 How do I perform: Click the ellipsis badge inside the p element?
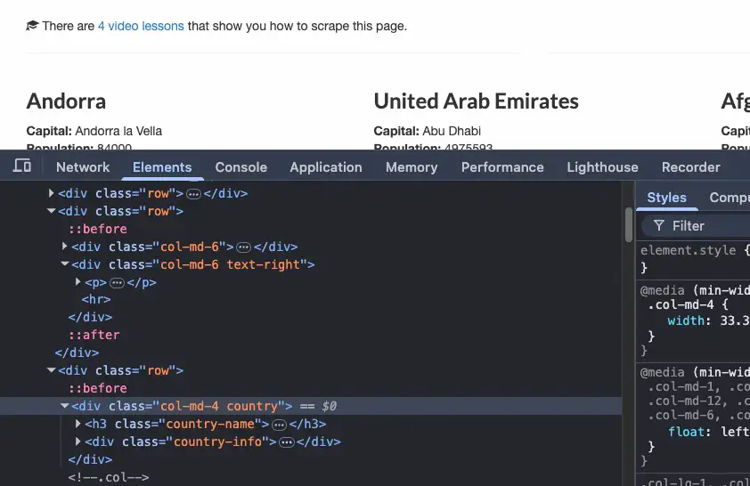pyautogui.click(x=117, y=283)
